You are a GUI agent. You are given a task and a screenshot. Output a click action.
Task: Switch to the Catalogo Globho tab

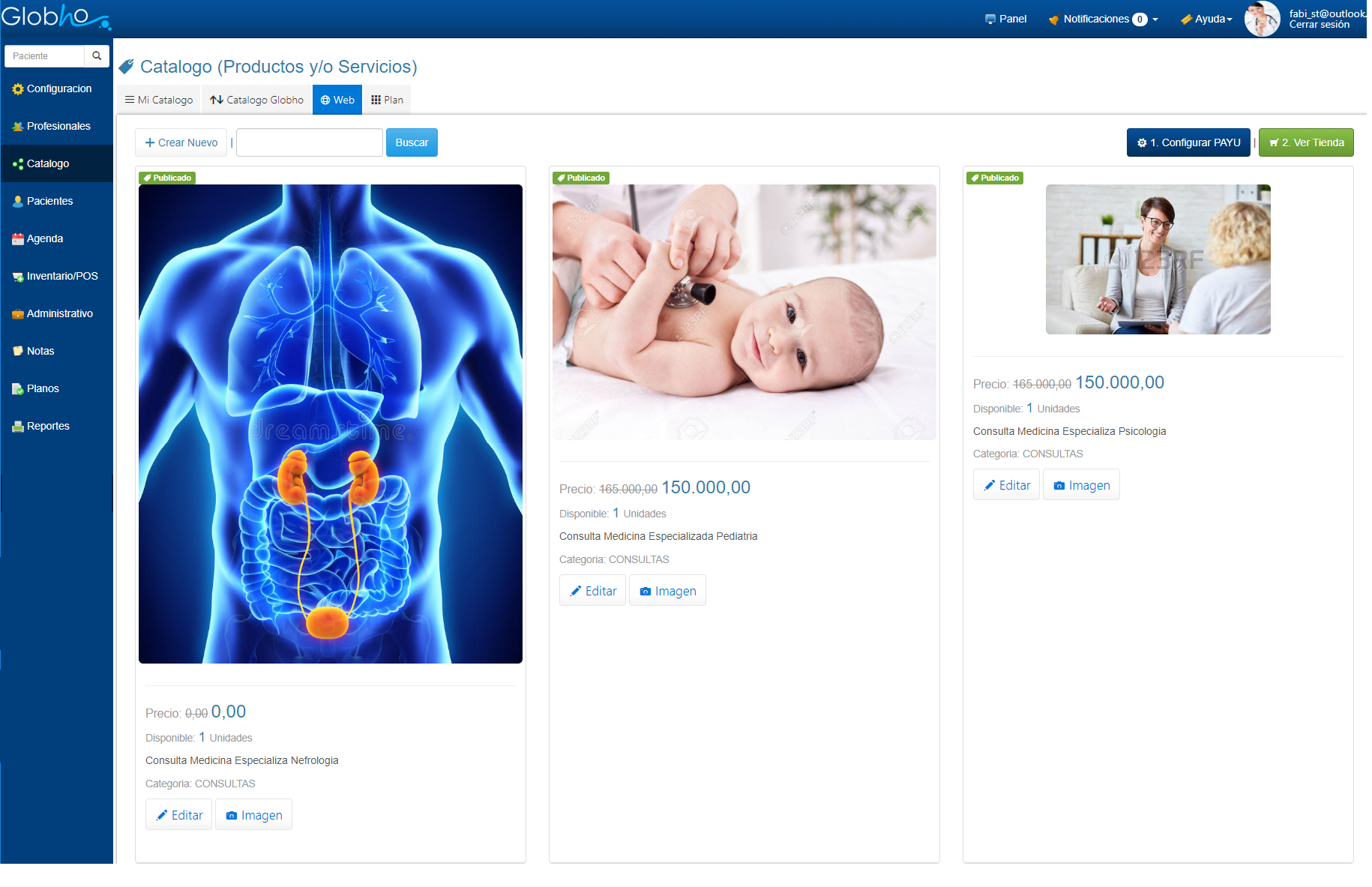click(256, 100)
